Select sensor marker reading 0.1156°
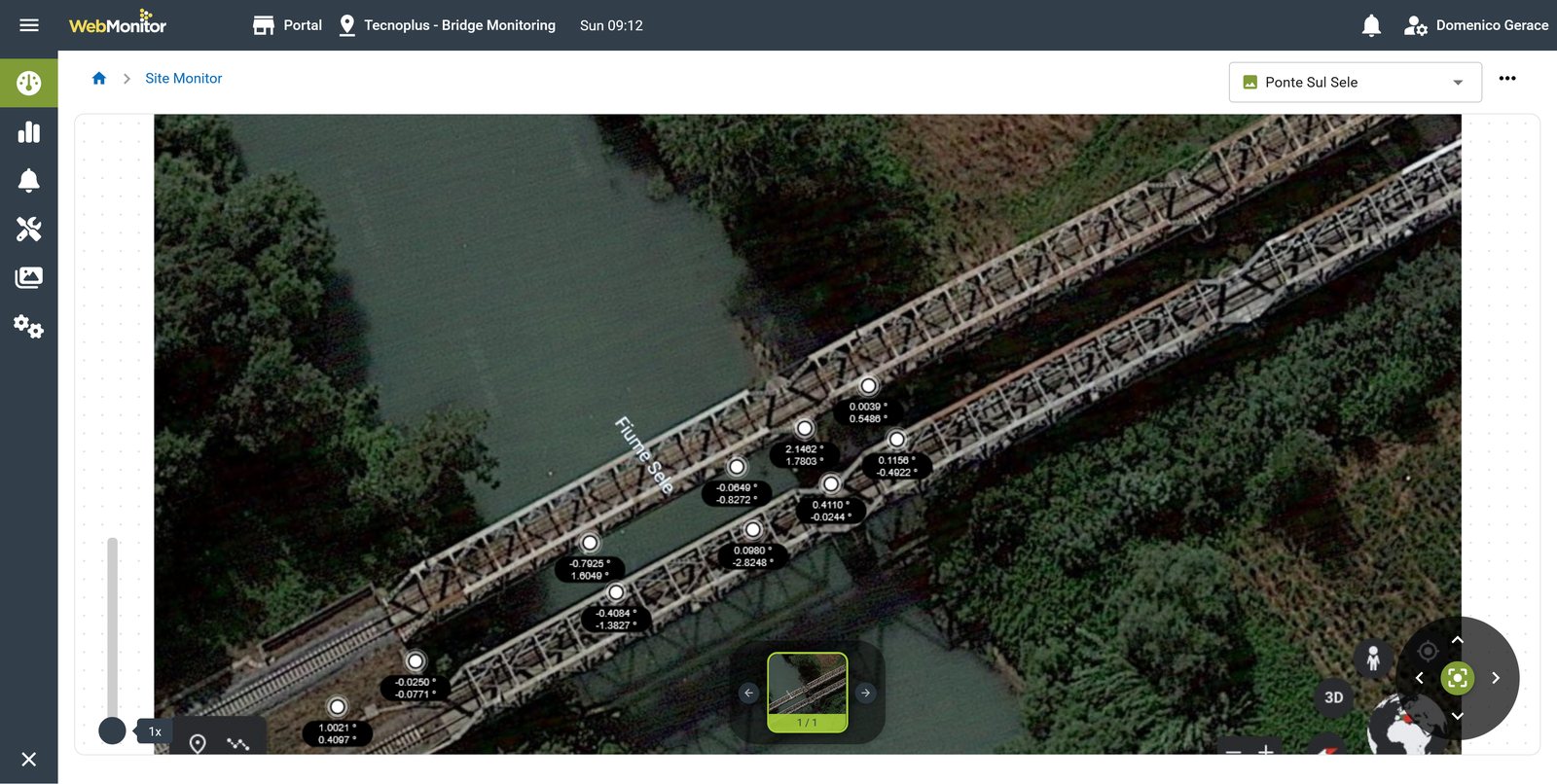 pyautogui.click(x=896, y=440)
